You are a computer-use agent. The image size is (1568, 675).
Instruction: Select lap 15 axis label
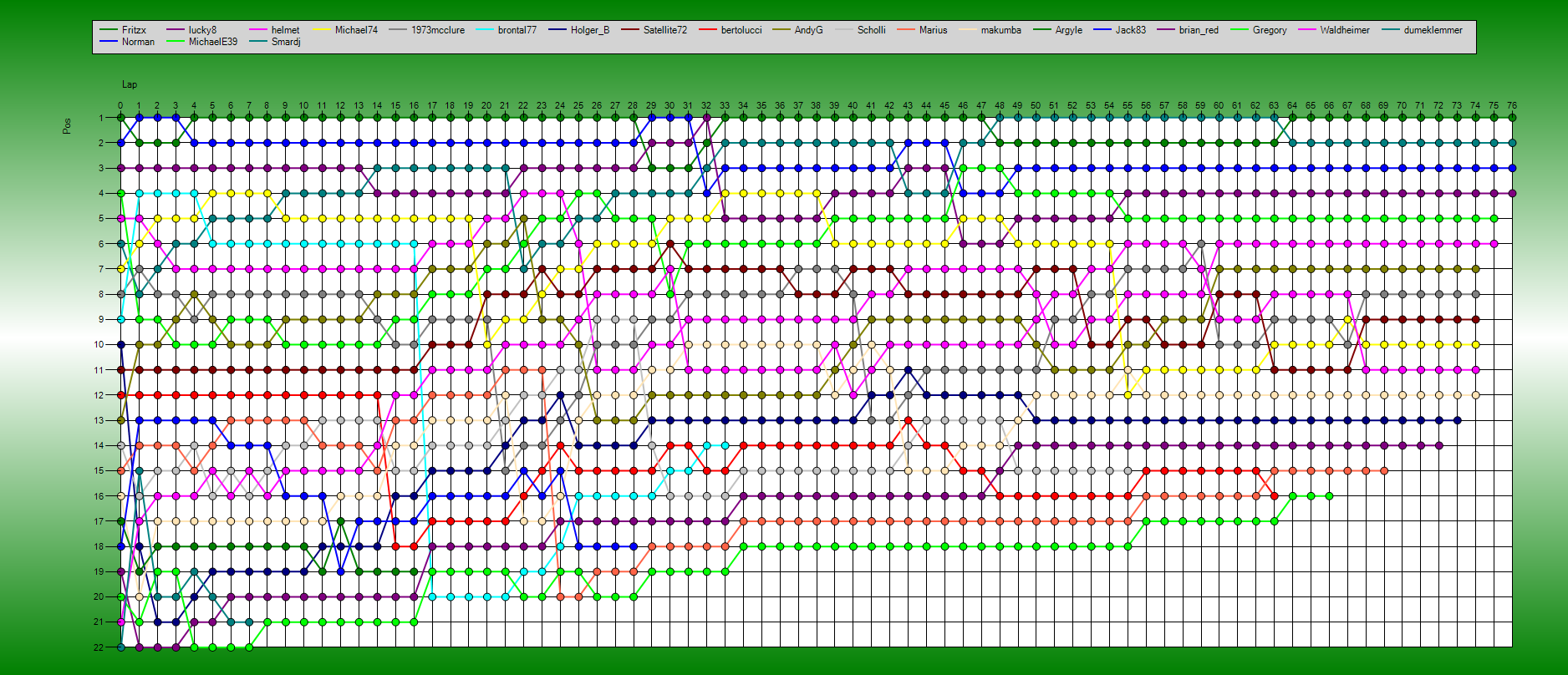pyautogui.click(x=395, y=106)
